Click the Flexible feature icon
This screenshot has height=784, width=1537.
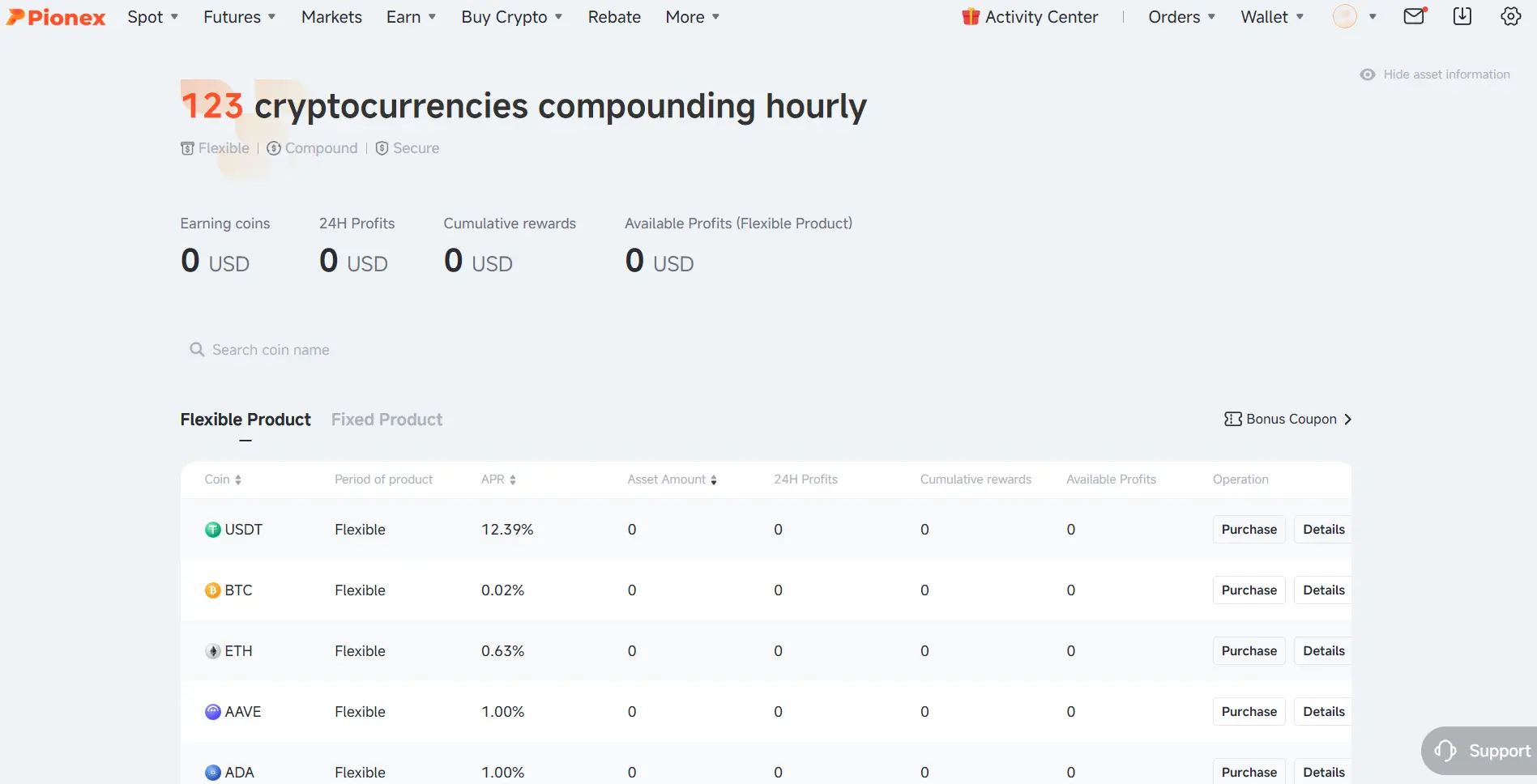tap(187, 148)
